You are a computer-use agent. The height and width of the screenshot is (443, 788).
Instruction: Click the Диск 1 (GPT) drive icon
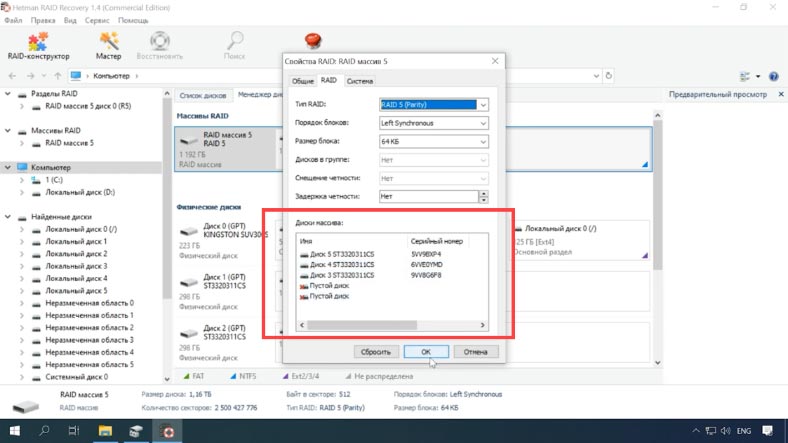tap(188, 283)
